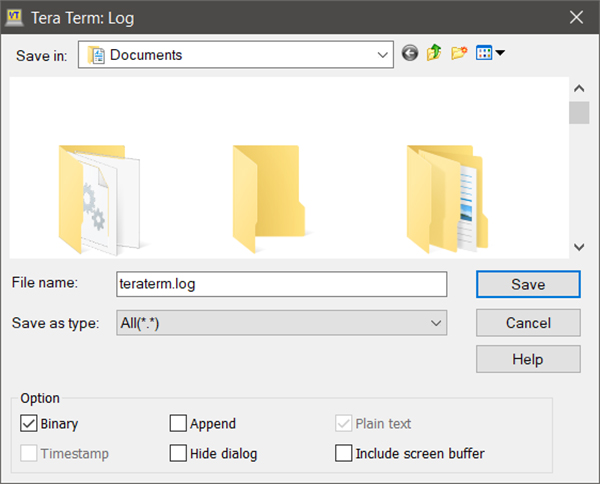Close the Tera Term Log dialog
This screenshot has width=600, height=484.
coord(576,17)
